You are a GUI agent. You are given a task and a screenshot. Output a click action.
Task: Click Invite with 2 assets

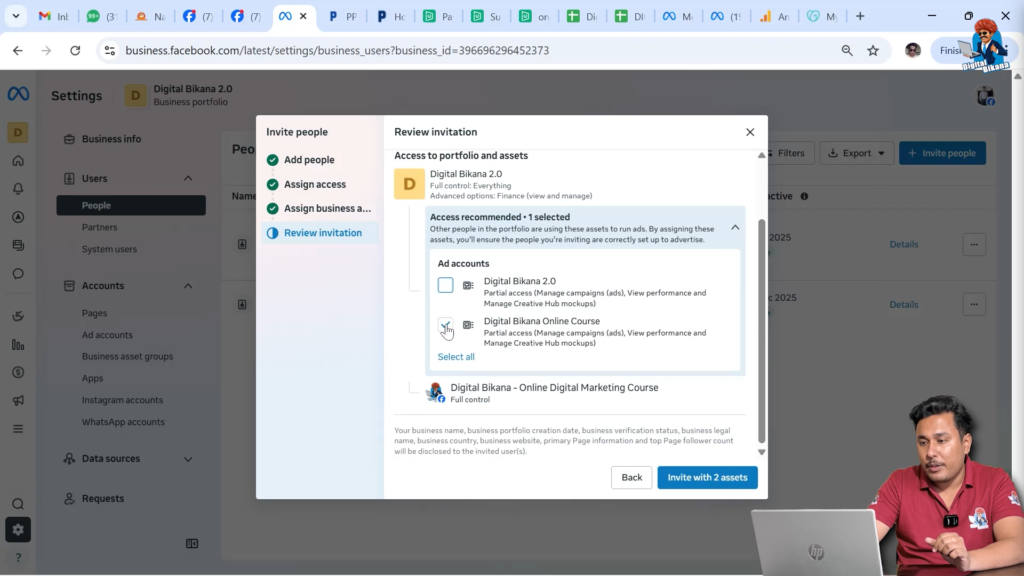pos(707,477)
